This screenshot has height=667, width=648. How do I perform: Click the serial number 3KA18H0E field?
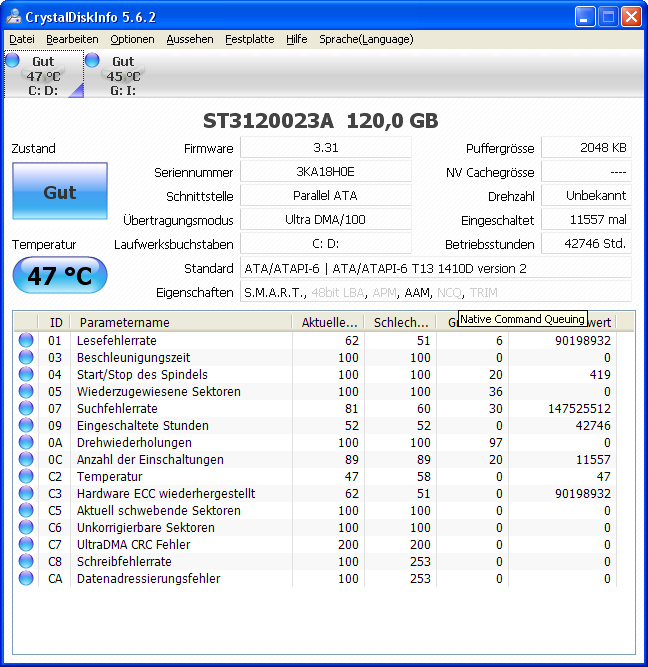point(326,172)
